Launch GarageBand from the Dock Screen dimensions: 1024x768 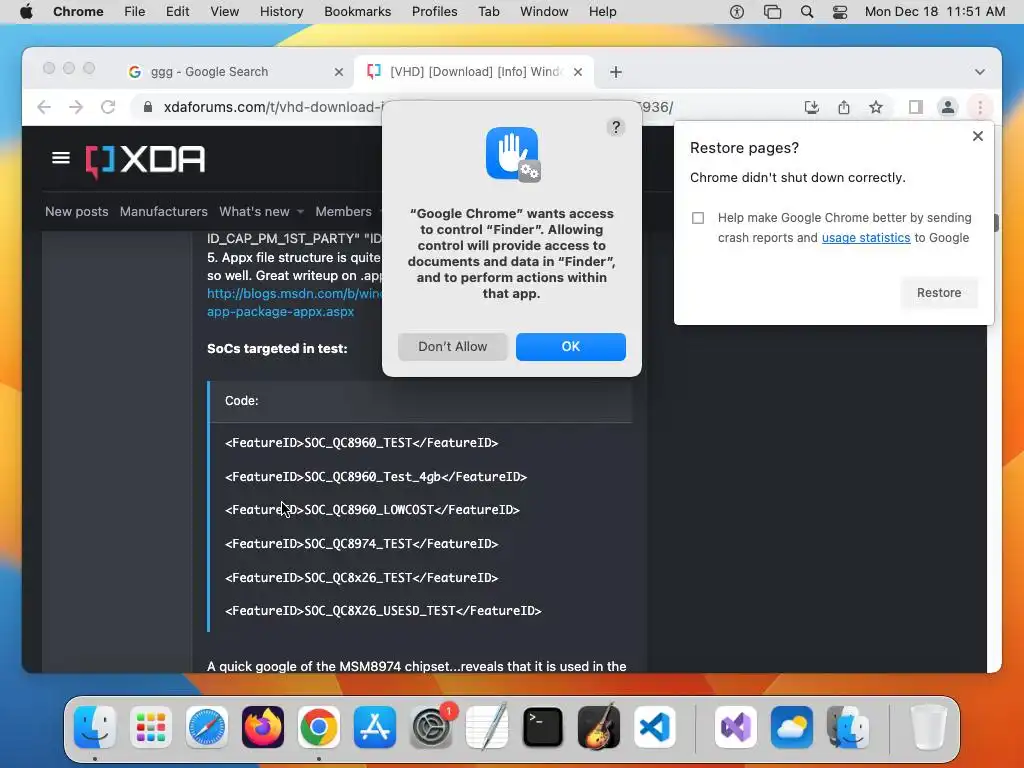[x=599, y=727]
